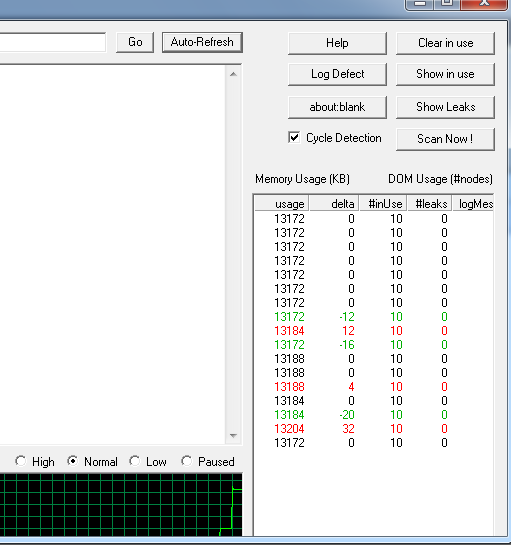Sort by the delta column header
511x545 pixels.
[334, 204]
